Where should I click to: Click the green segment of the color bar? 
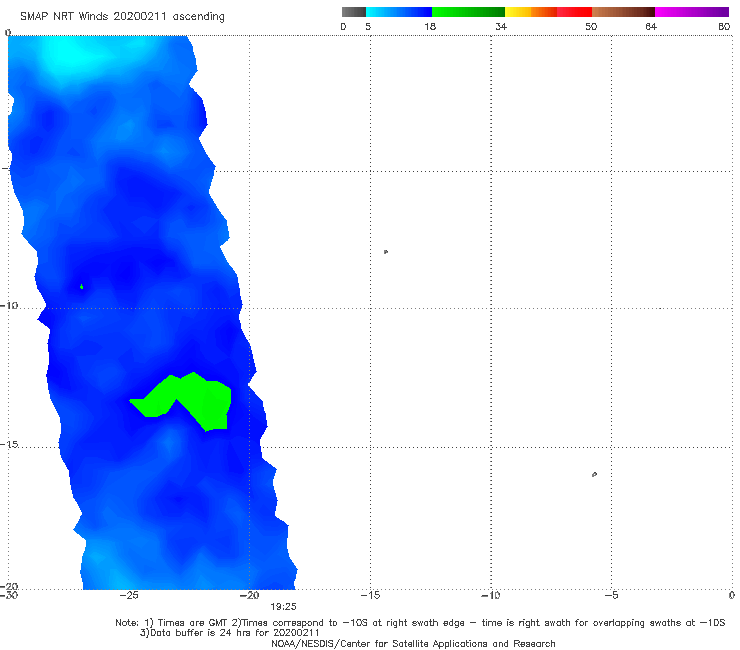click(x=468, y=12)
